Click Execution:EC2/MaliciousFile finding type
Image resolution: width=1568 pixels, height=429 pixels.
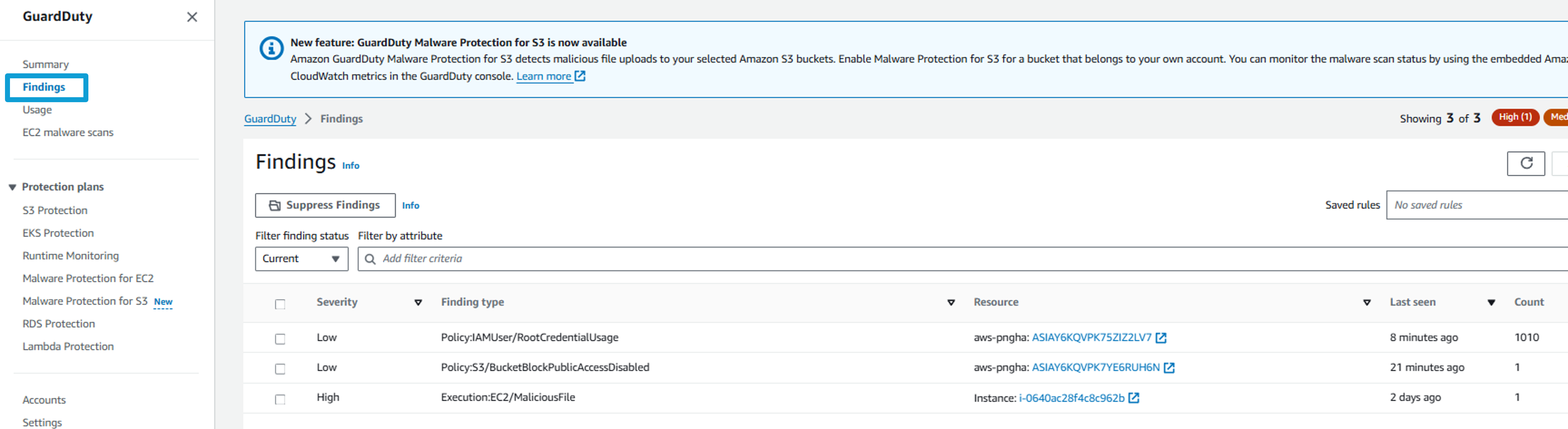coord(508,397)
